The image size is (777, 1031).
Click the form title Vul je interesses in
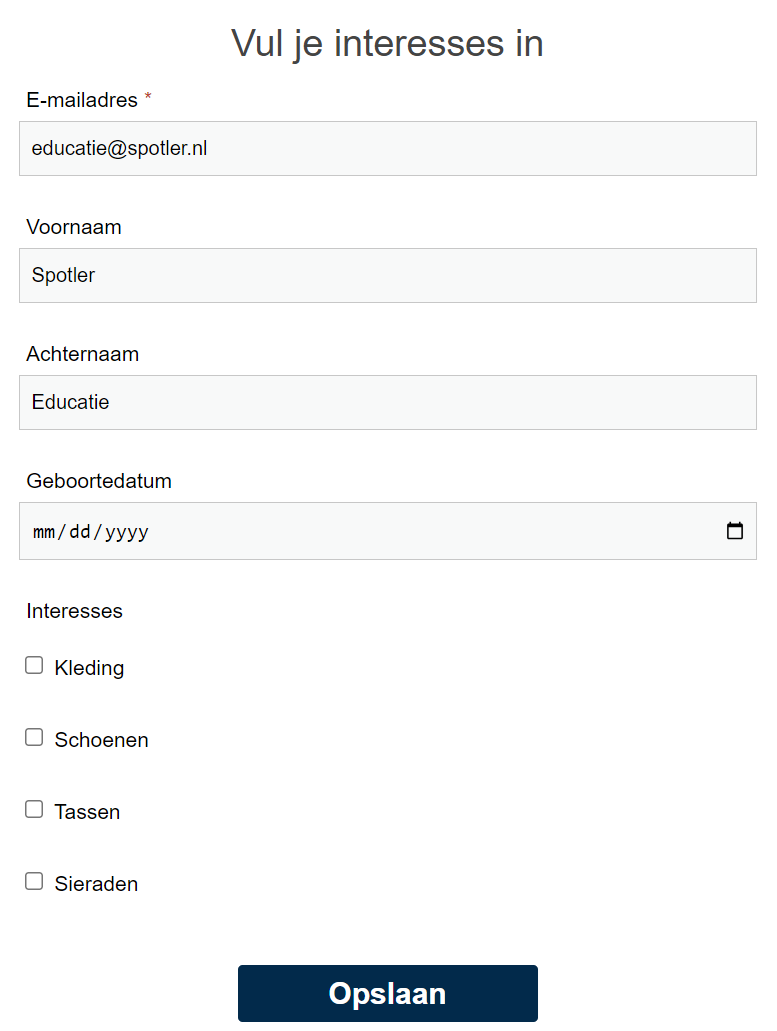388,43
